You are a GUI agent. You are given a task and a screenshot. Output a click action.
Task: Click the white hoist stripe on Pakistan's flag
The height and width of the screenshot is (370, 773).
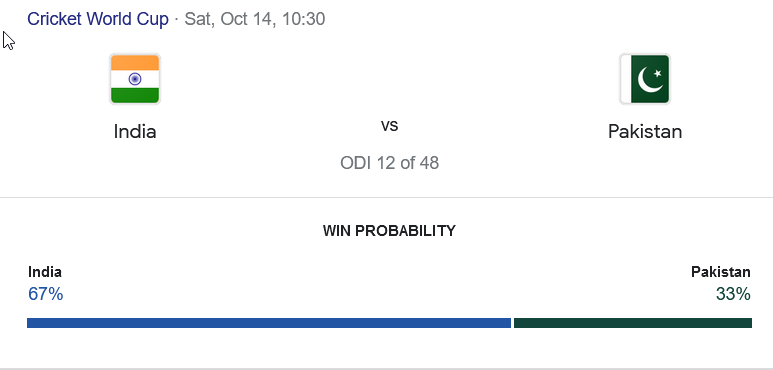point(626,79)
